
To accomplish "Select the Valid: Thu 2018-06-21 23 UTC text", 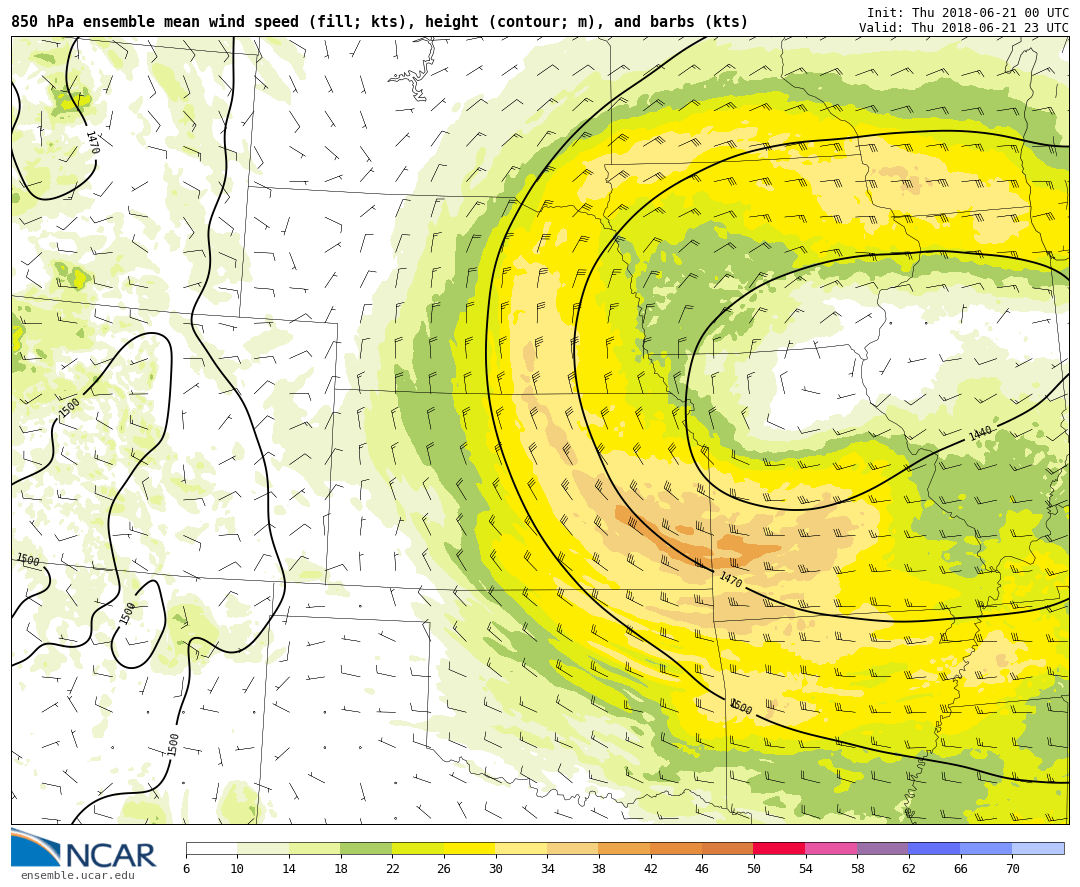I will 964,28.
